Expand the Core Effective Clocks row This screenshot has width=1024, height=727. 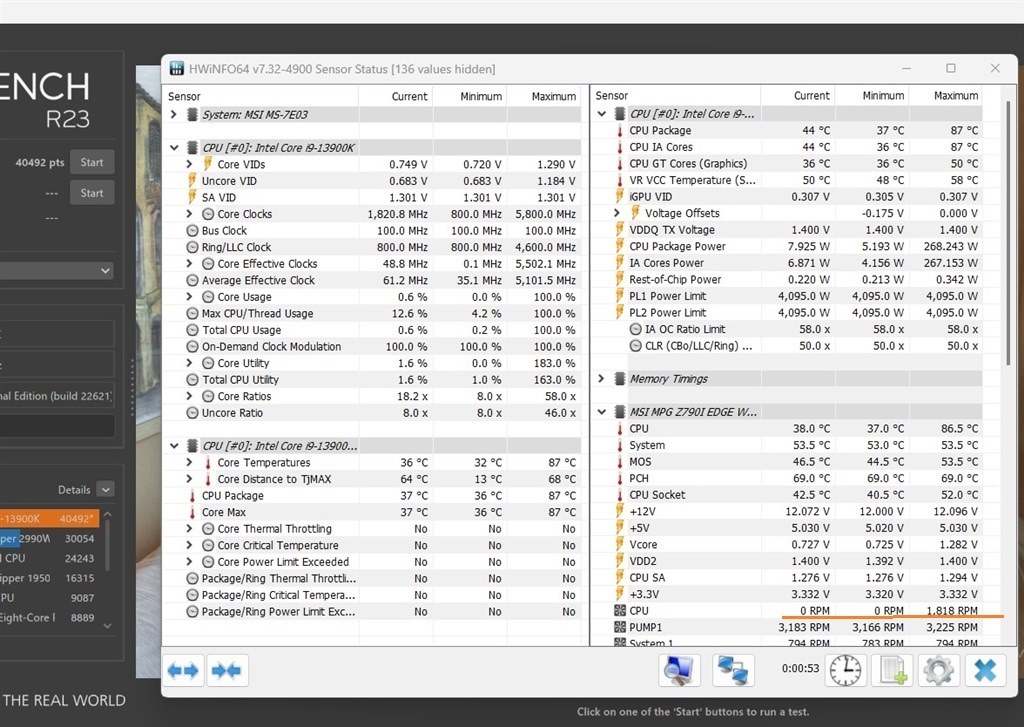coord(189,263)
